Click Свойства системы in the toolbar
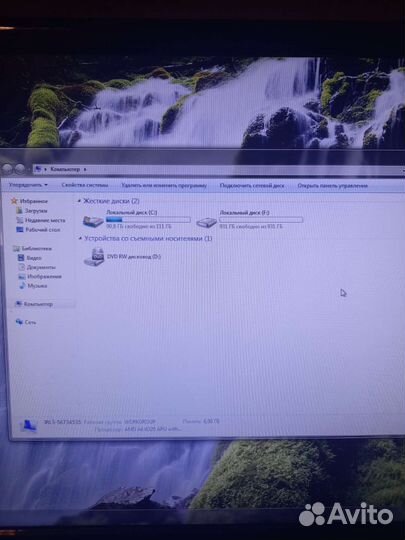405x540 pixels. [x=85, y=185]
